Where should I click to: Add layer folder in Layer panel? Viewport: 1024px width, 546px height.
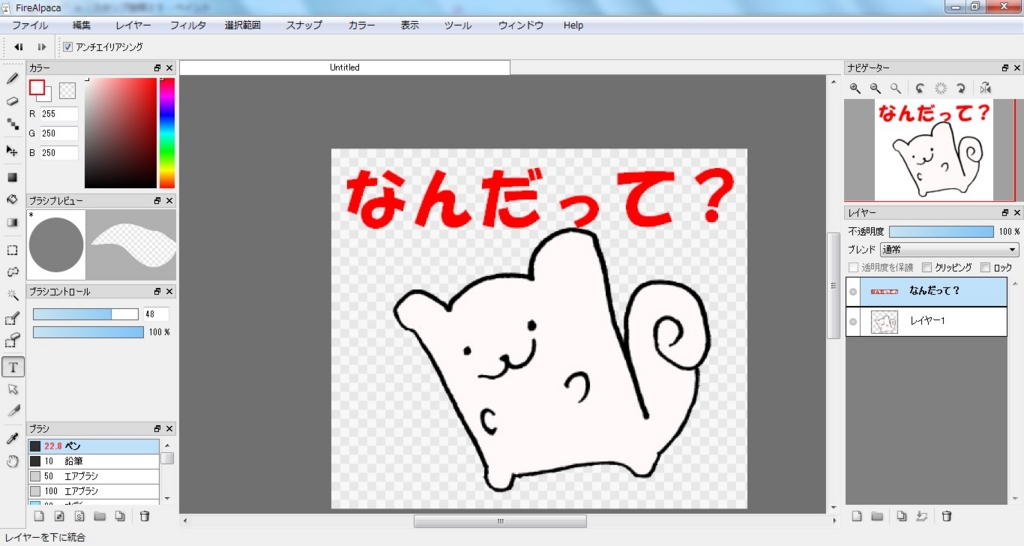point(877,516)
